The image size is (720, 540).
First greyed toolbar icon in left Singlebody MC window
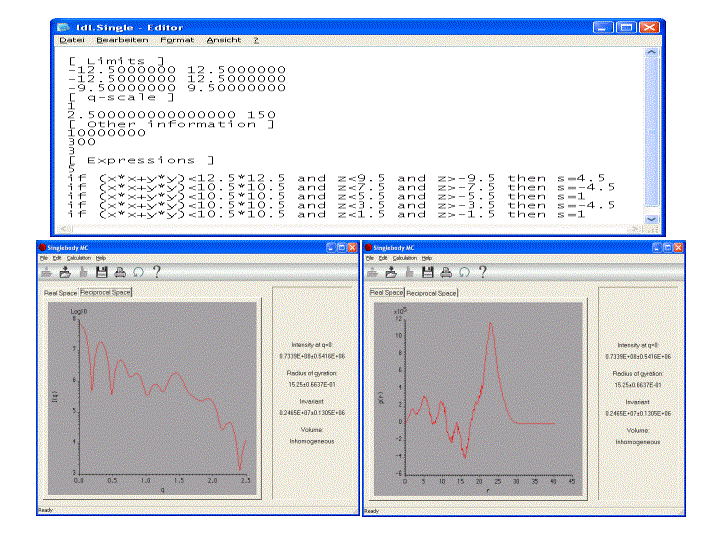46,272
